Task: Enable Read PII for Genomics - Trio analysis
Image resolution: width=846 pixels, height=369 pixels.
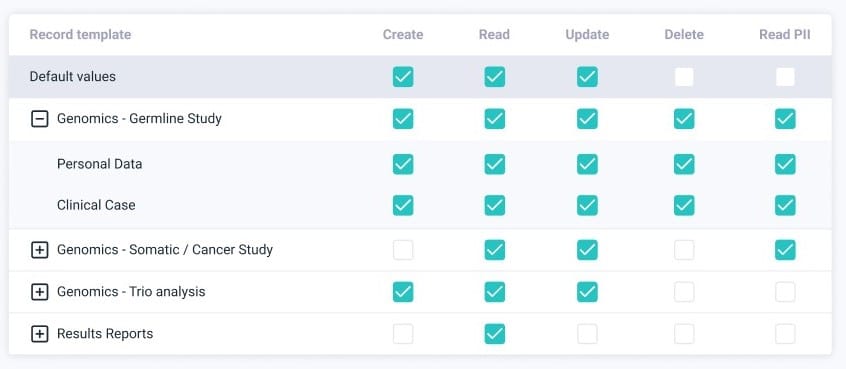Action: tap(785, 292)
